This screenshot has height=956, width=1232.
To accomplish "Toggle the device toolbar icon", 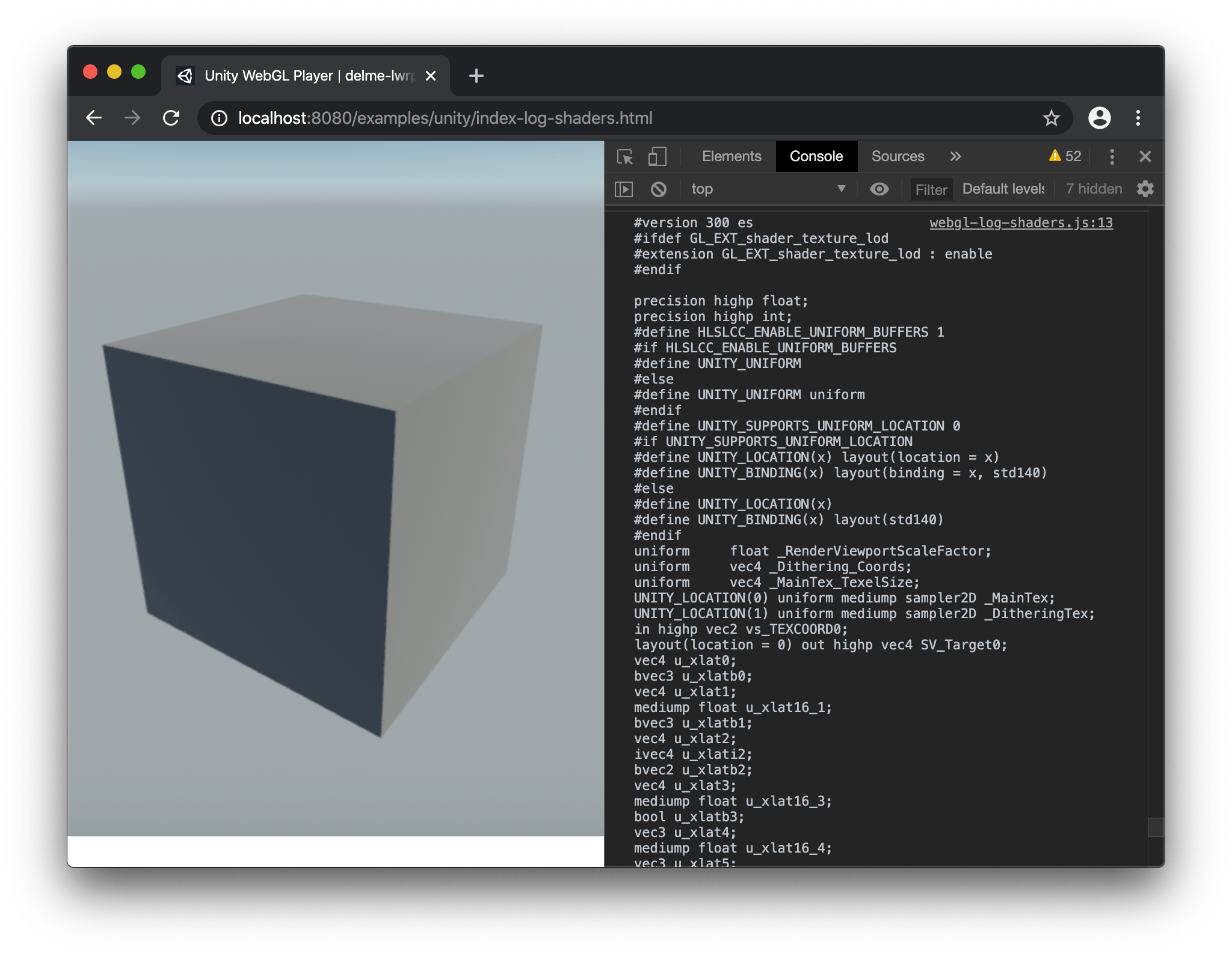I will click(x=657, y=157).
